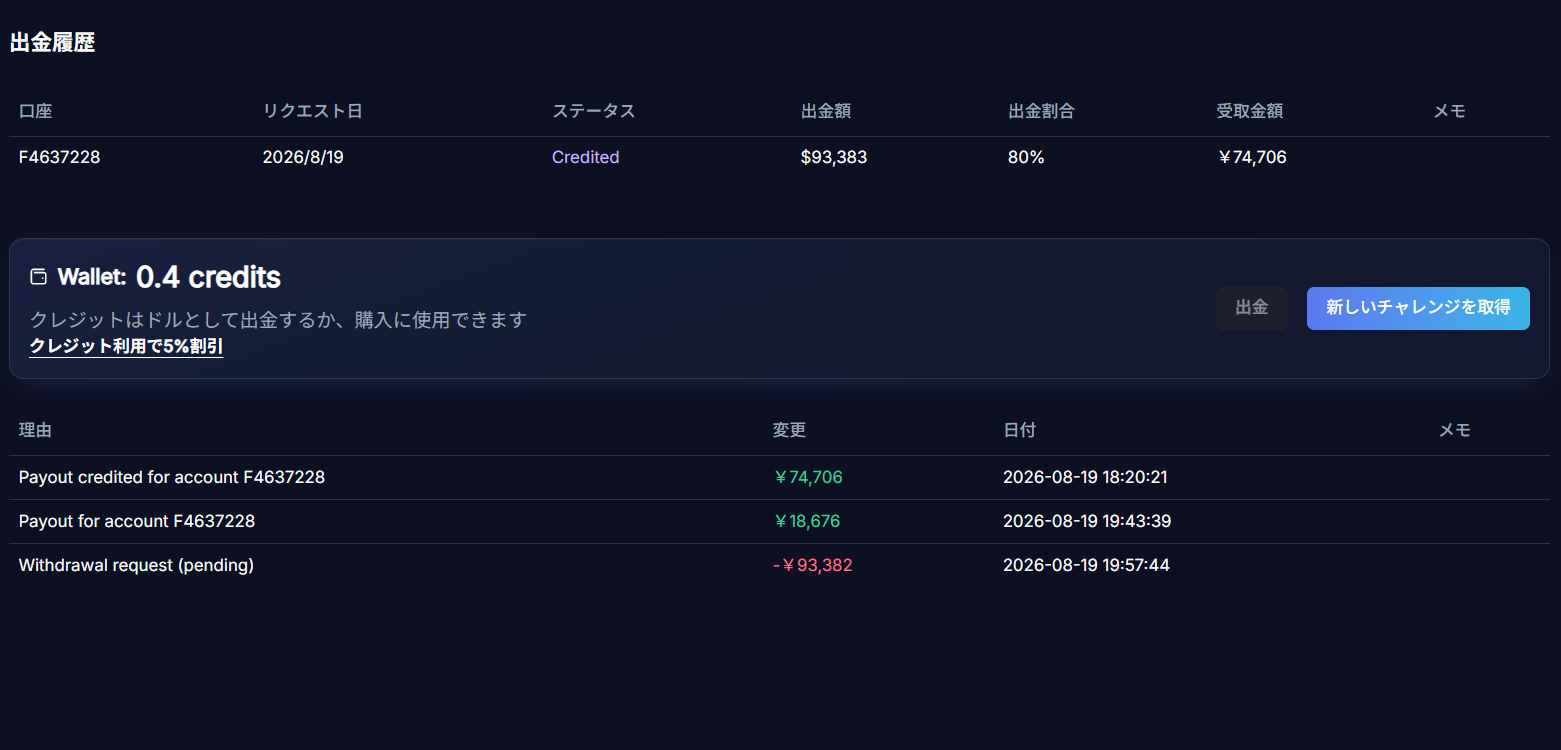1561x750 pixels.
Task: Select the Payout credited for account F4637228 row
Action: [x=780, y=477]
